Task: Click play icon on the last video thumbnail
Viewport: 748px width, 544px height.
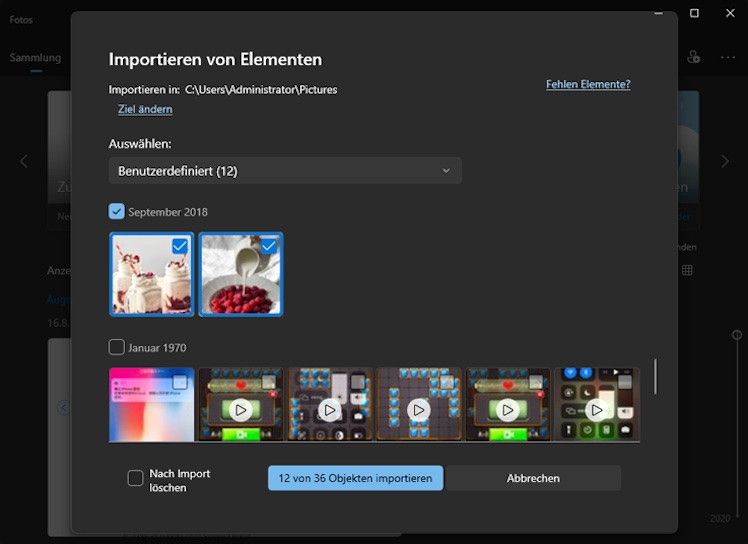Action: point(597,409)
